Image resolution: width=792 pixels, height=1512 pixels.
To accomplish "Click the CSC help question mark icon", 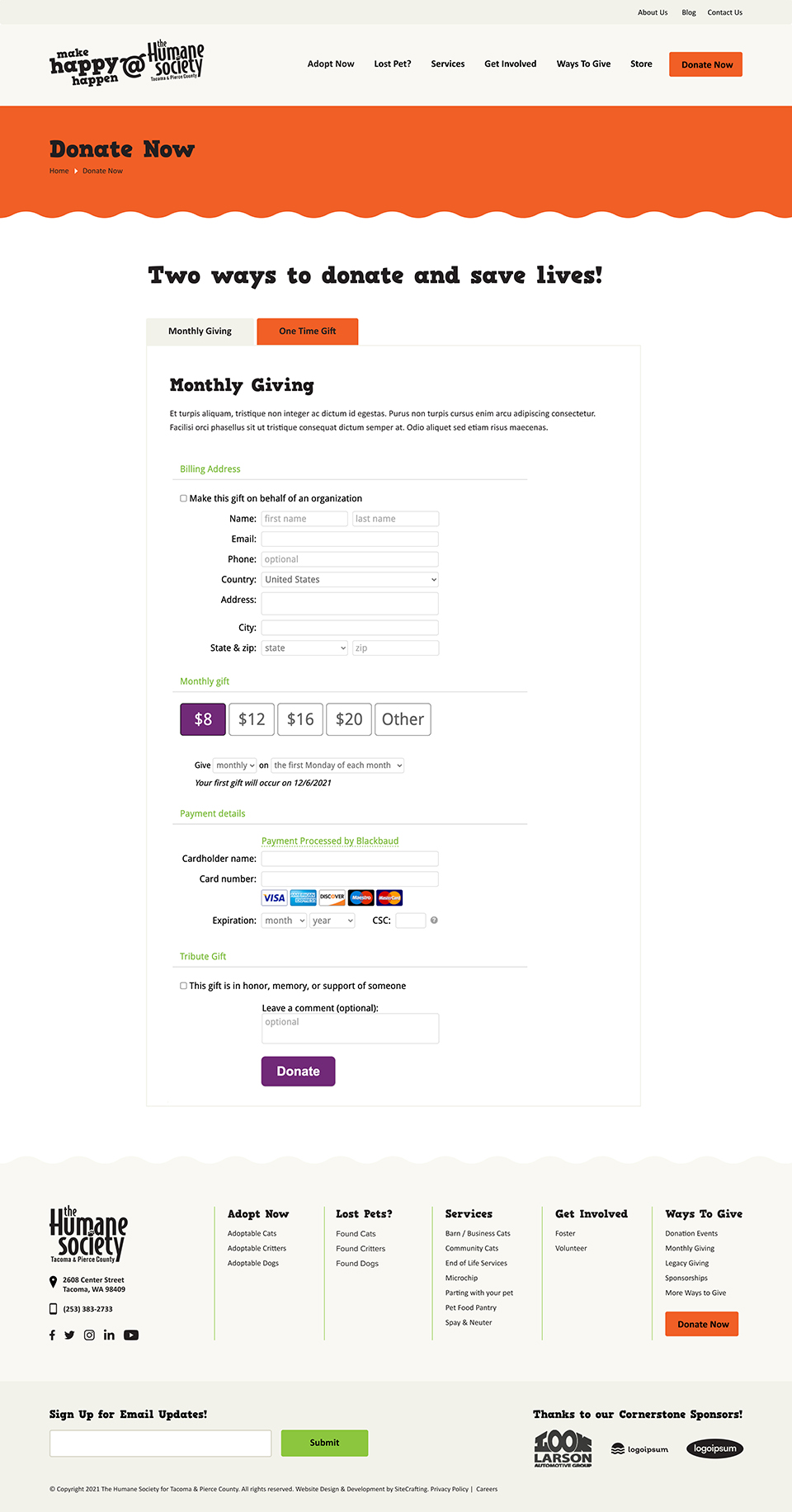I will click(x=433, y=920).
